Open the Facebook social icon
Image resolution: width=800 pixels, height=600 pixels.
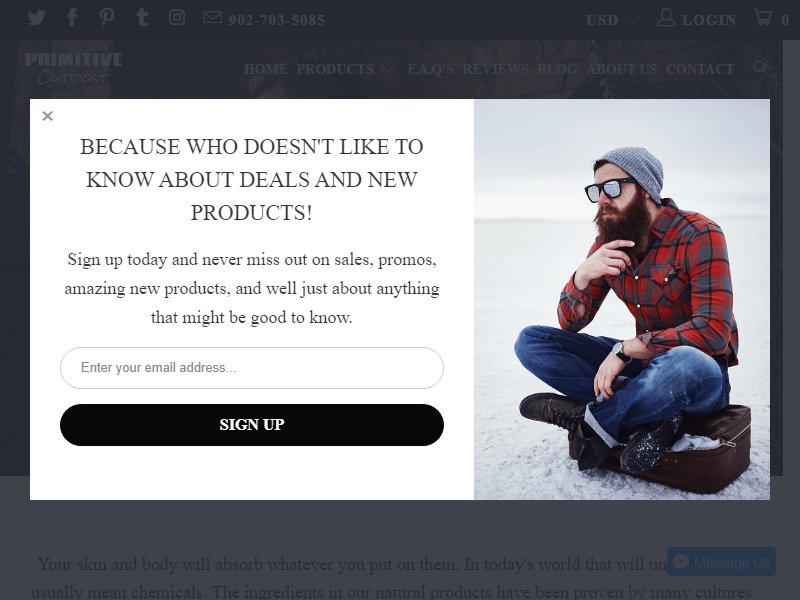pos(72,17)
